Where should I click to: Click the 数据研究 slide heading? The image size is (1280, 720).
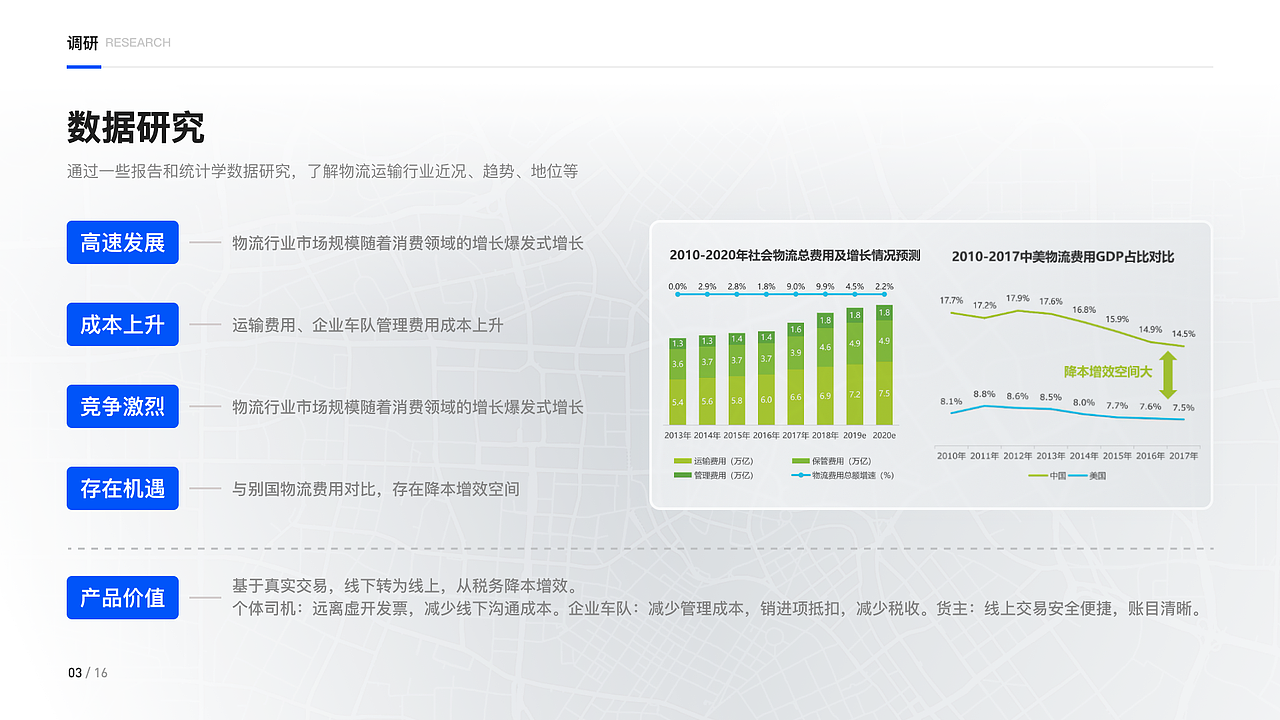[136, 128]
